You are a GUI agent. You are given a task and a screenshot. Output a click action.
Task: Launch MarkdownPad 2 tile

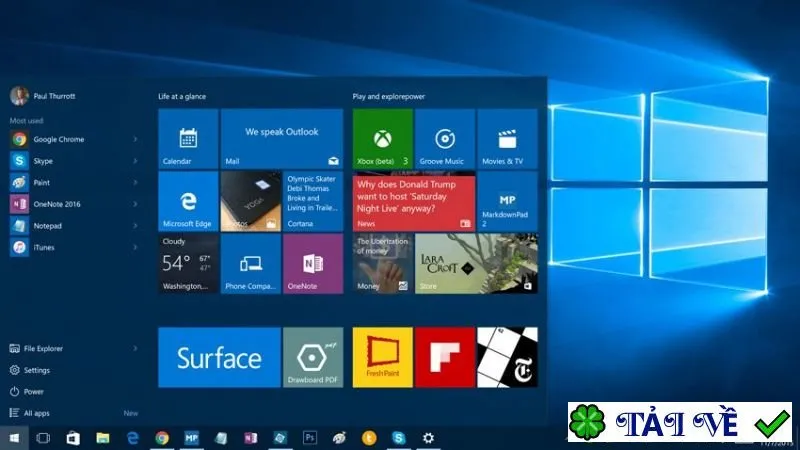[507, 201]
